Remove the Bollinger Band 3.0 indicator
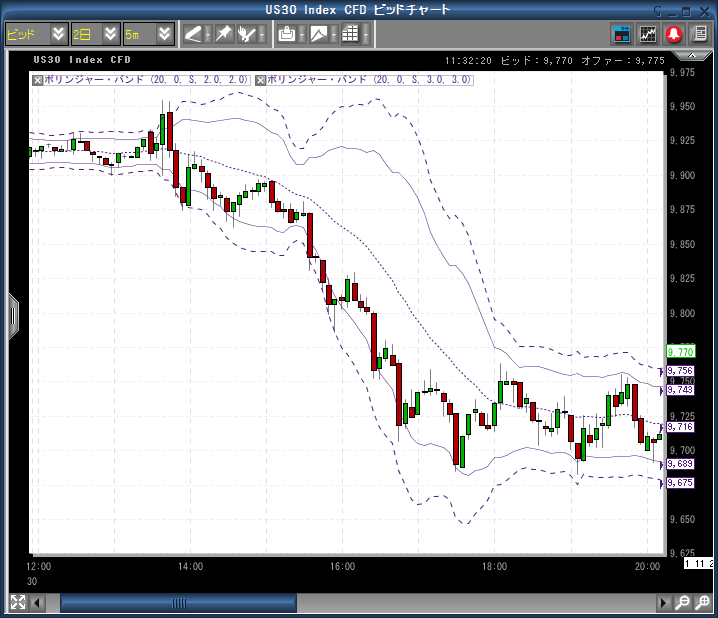718x618 pixels. click(x=263, y=80)
